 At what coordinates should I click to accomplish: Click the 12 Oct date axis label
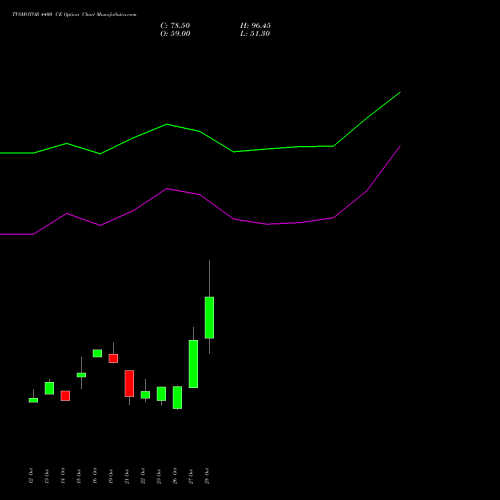point(31,476)
